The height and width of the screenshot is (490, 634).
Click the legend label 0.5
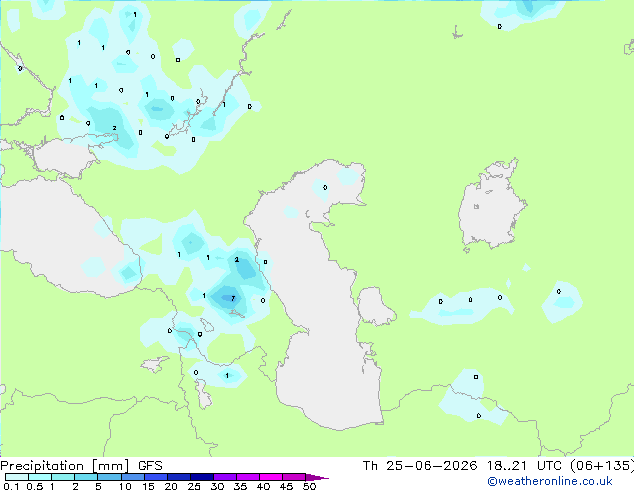[35, 486]
